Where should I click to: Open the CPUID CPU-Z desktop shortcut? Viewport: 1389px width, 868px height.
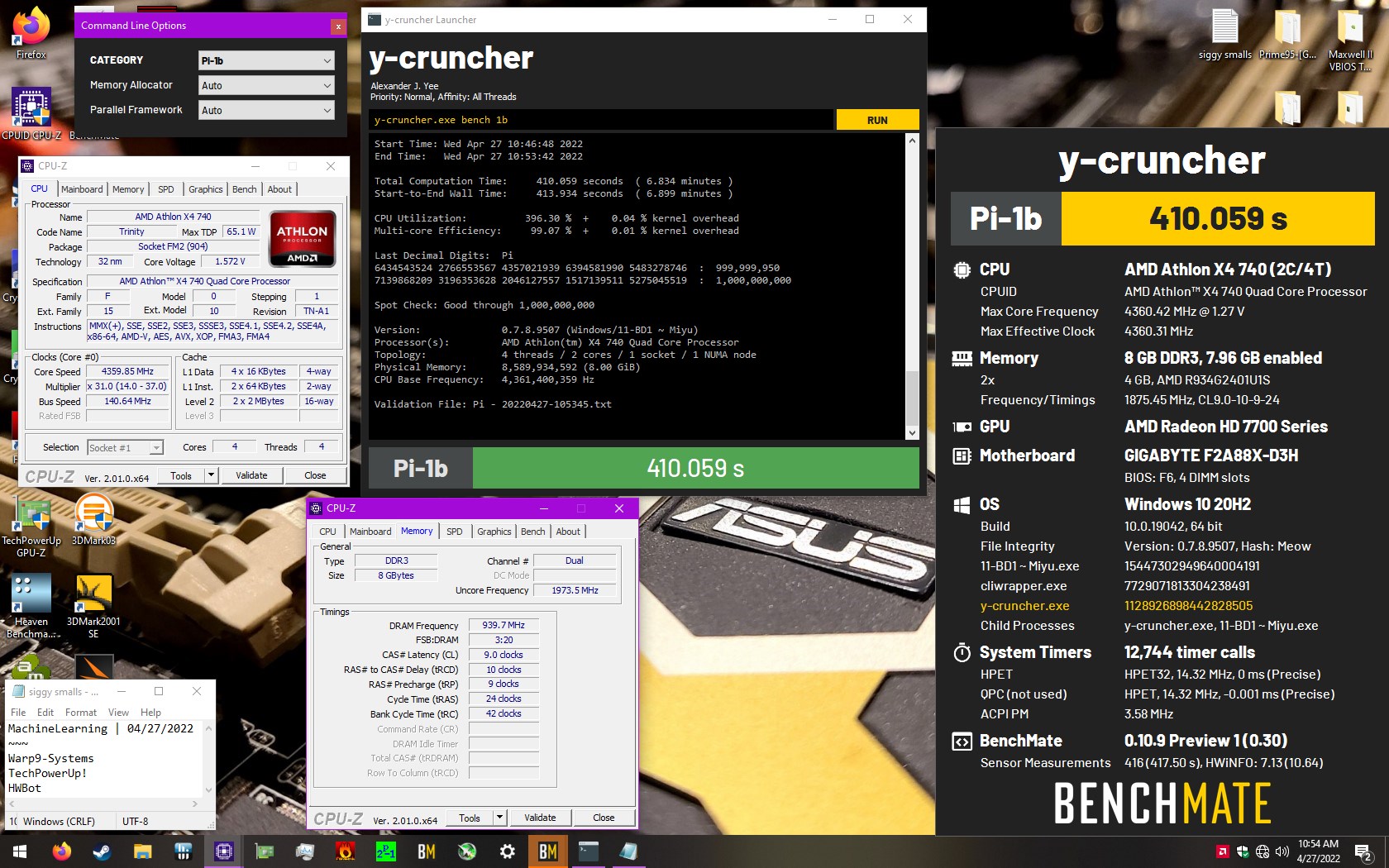31,114
